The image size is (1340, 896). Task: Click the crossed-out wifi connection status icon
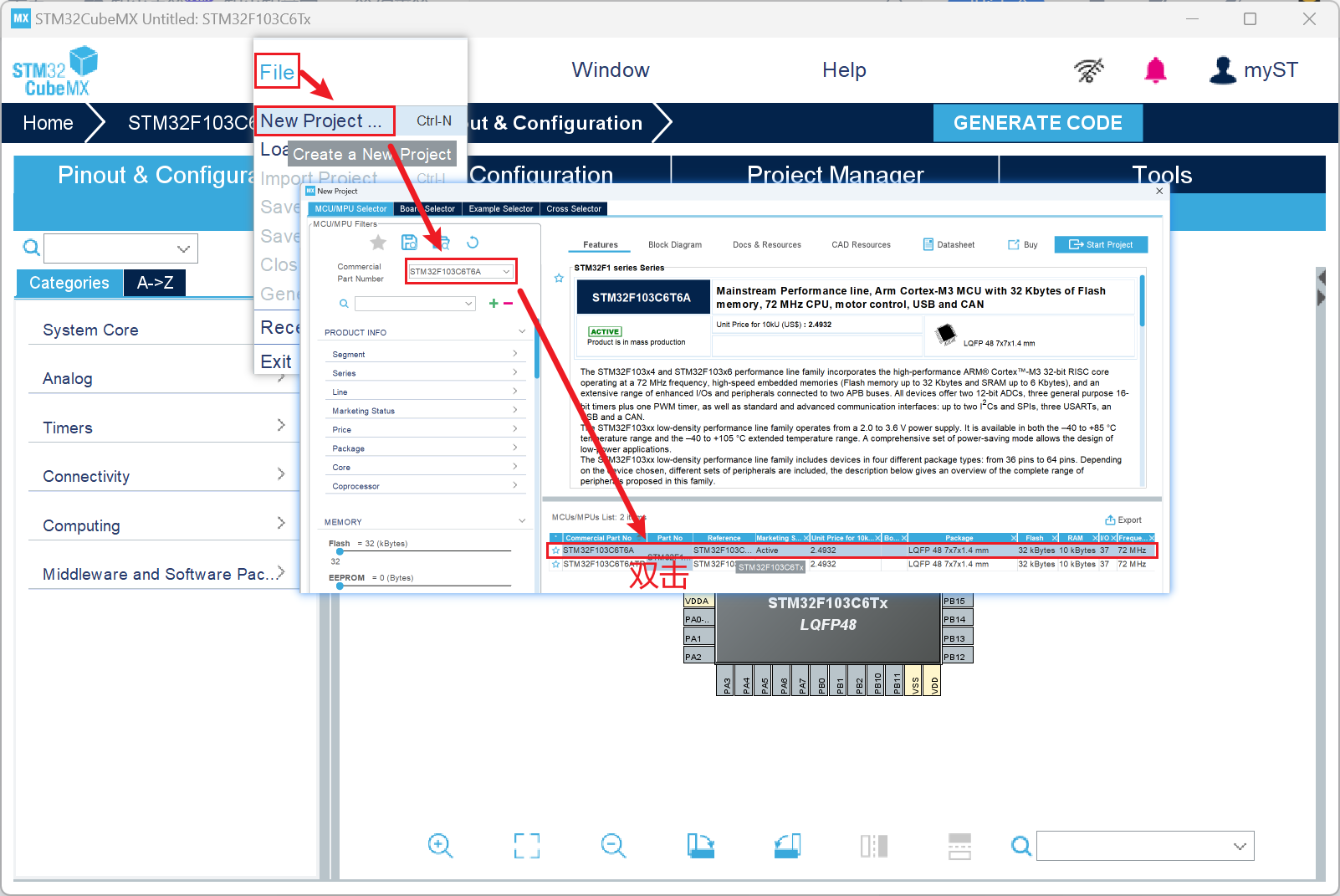click(1088, 70)
